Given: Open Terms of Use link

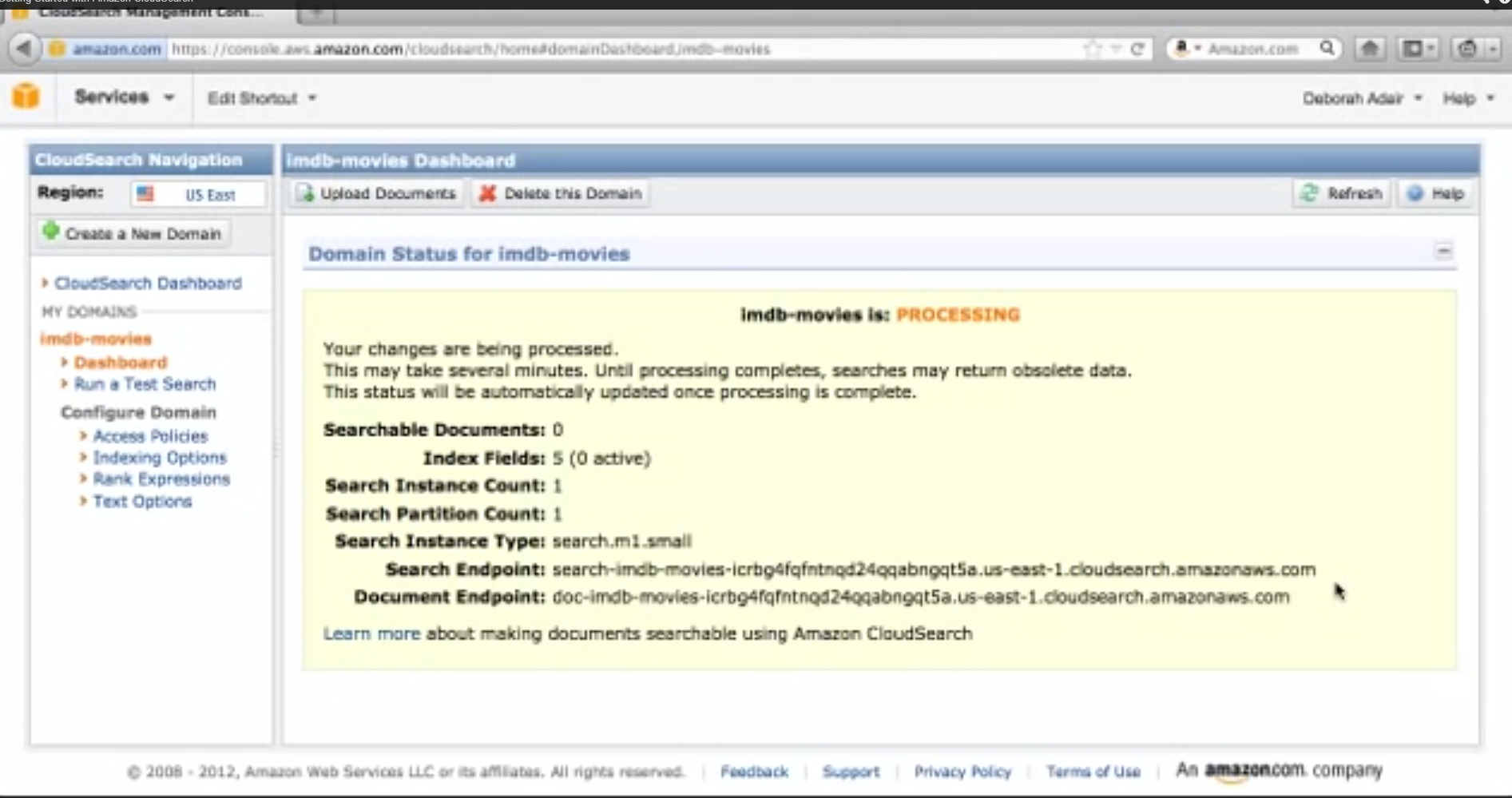Looking at the screenshot, I should pos(1093,772).
